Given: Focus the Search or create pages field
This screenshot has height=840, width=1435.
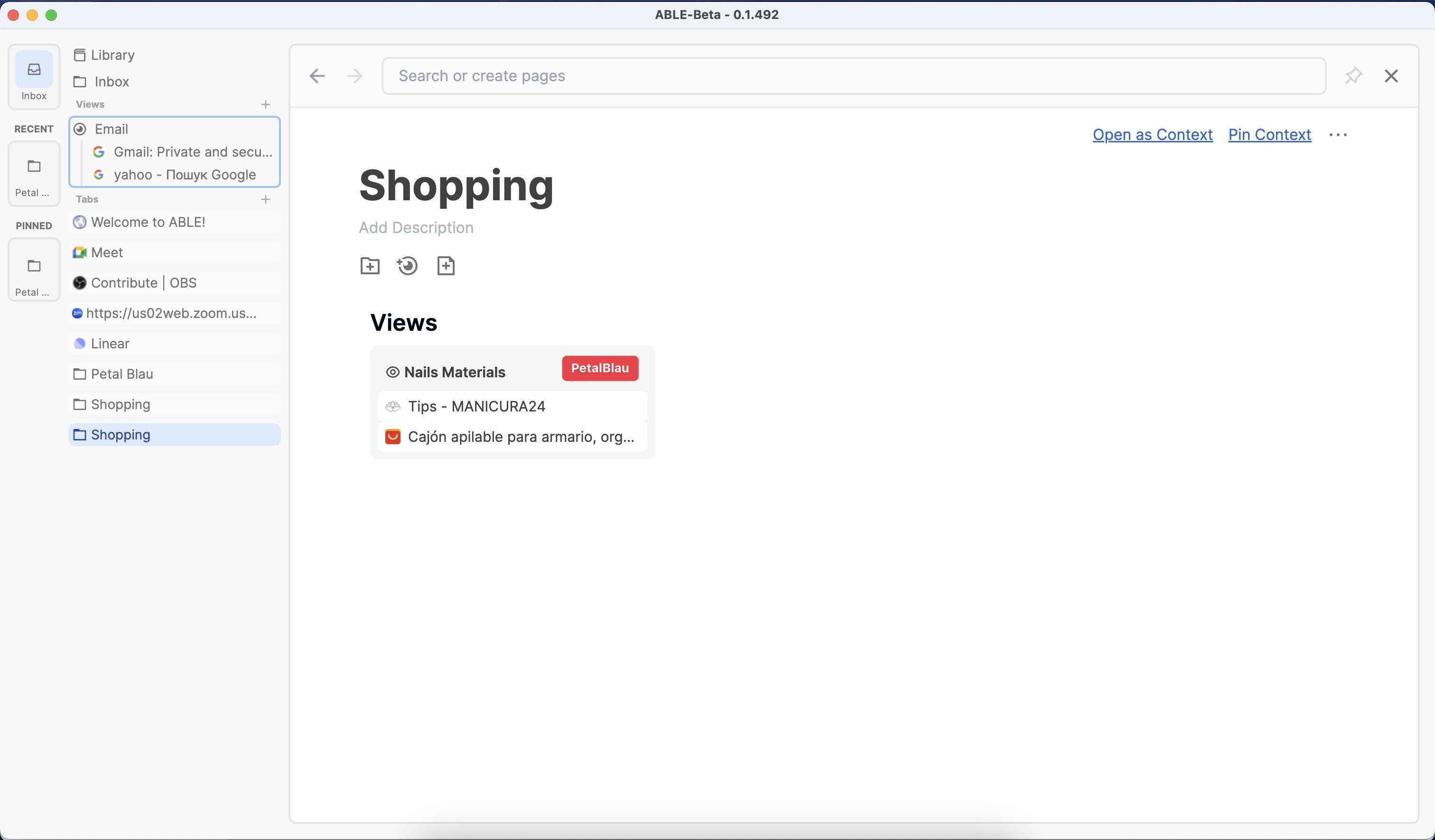Looking at the screenshot, I should pos(853,76).
